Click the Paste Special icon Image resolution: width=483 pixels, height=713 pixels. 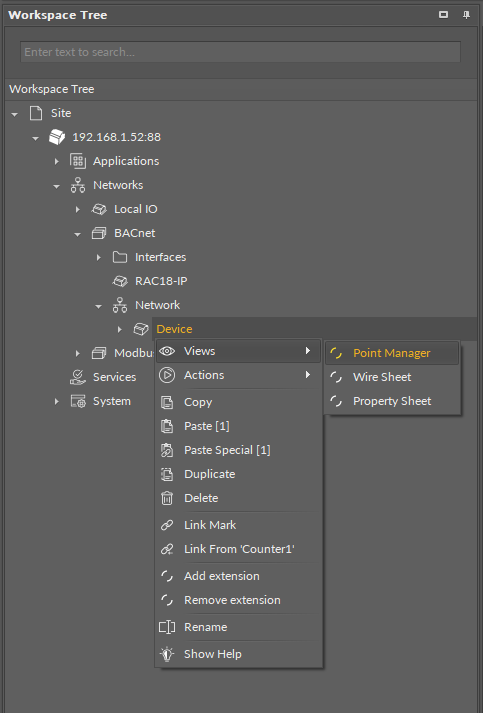(x=167, y=450)
